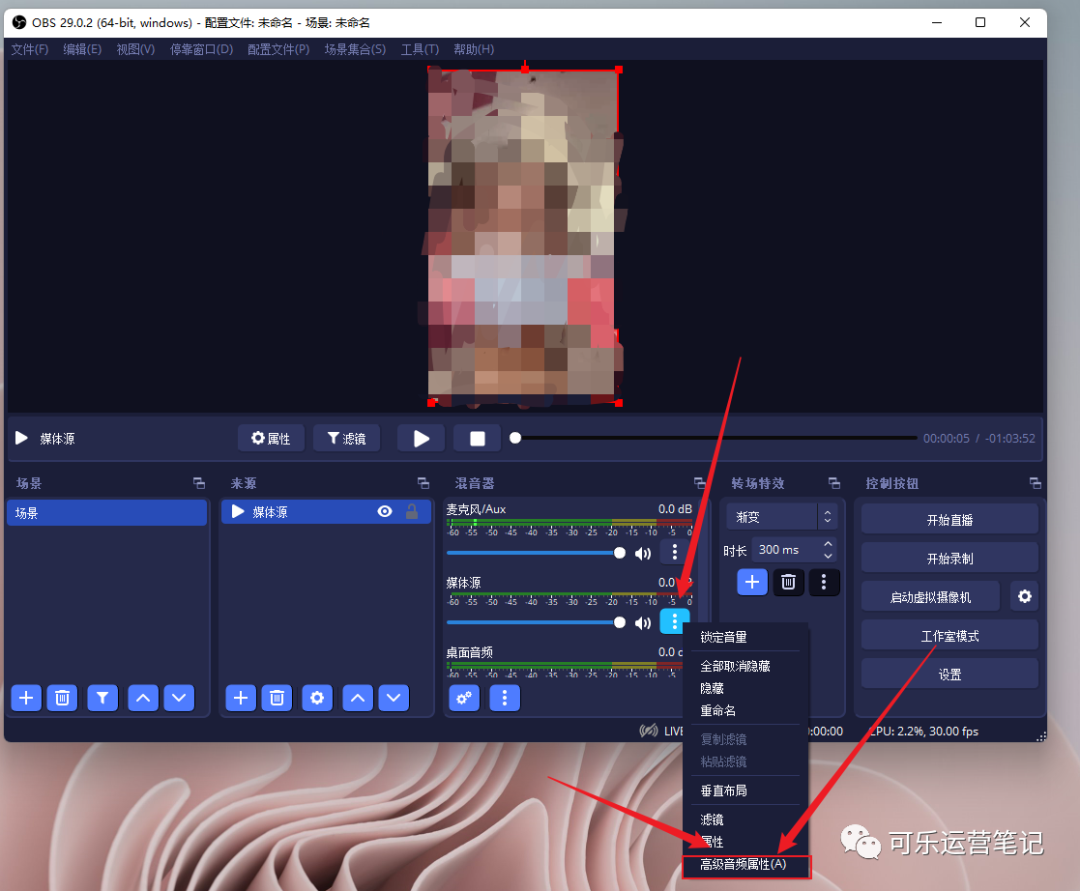Open 属性 for the media source
This screenshot has height=891, width=1080.
click(x=271, y=439)
